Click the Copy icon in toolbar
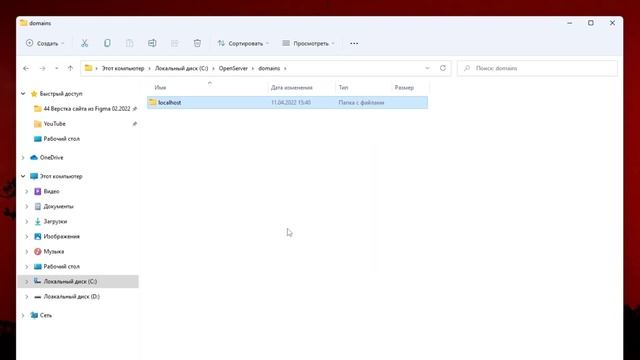Image resolution: width=640 pixels, height=360 pixels. (x=107, y=43)
